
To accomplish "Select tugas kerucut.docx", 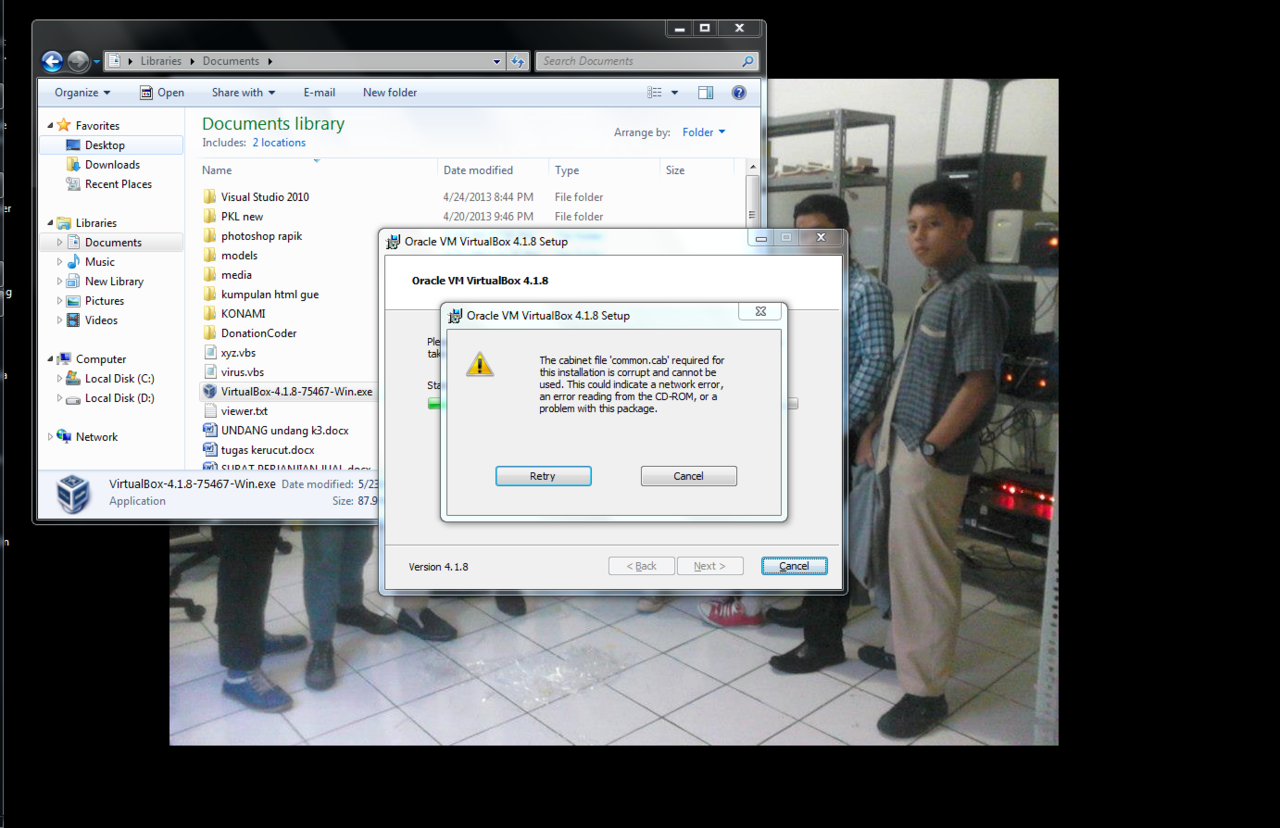I will pyautogui.click(x=267, y=450).
